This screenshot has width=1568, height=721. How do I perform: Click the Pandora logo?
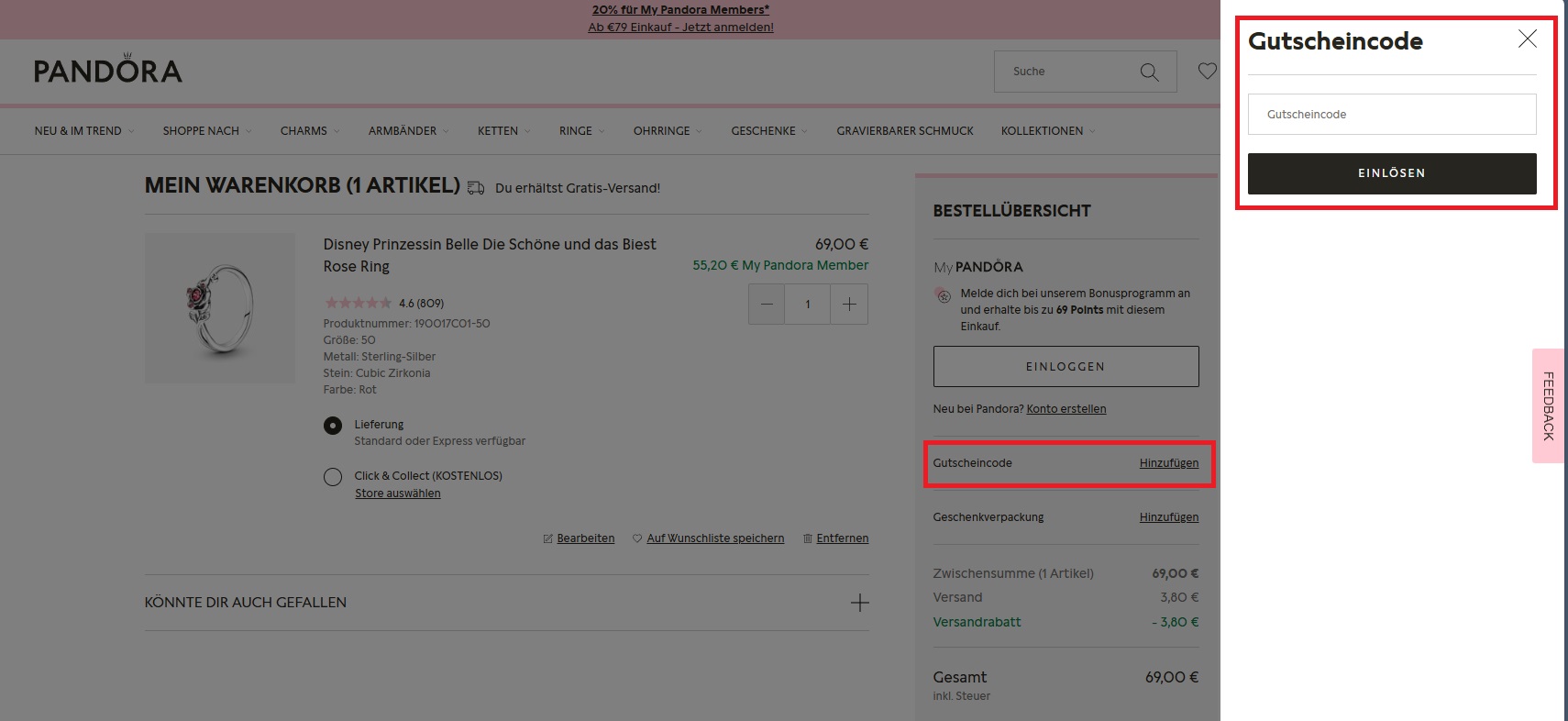coord(108,69)
